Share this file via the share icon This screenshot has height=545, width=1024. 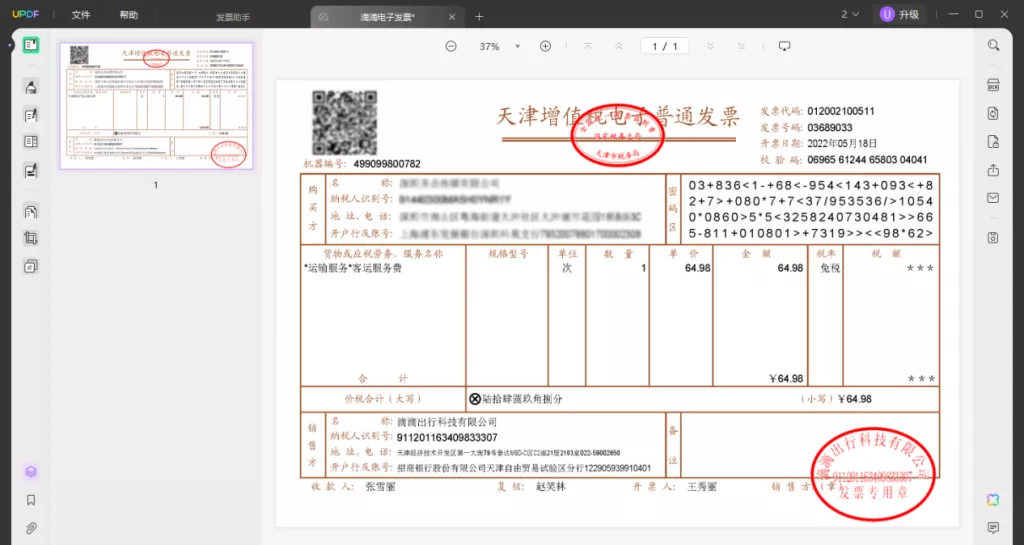coord(993,170)
